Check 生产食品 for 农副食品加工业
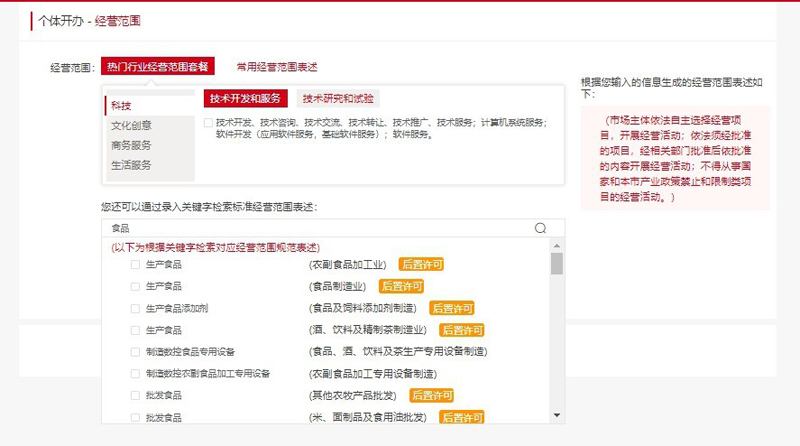The width and height of the screenshot is (800, 446). click(135, 265)
